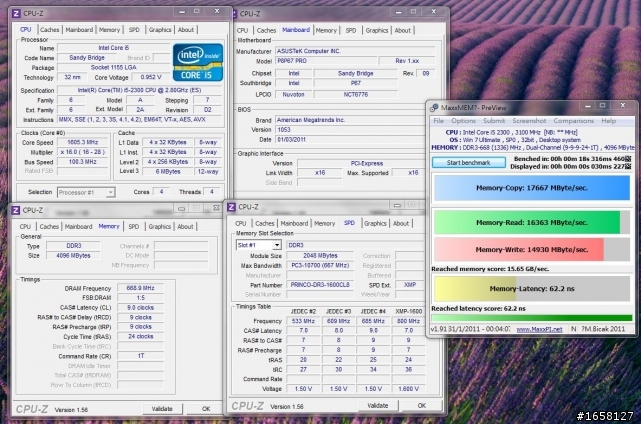Select About tab in Mainboard window

point(403,30)
